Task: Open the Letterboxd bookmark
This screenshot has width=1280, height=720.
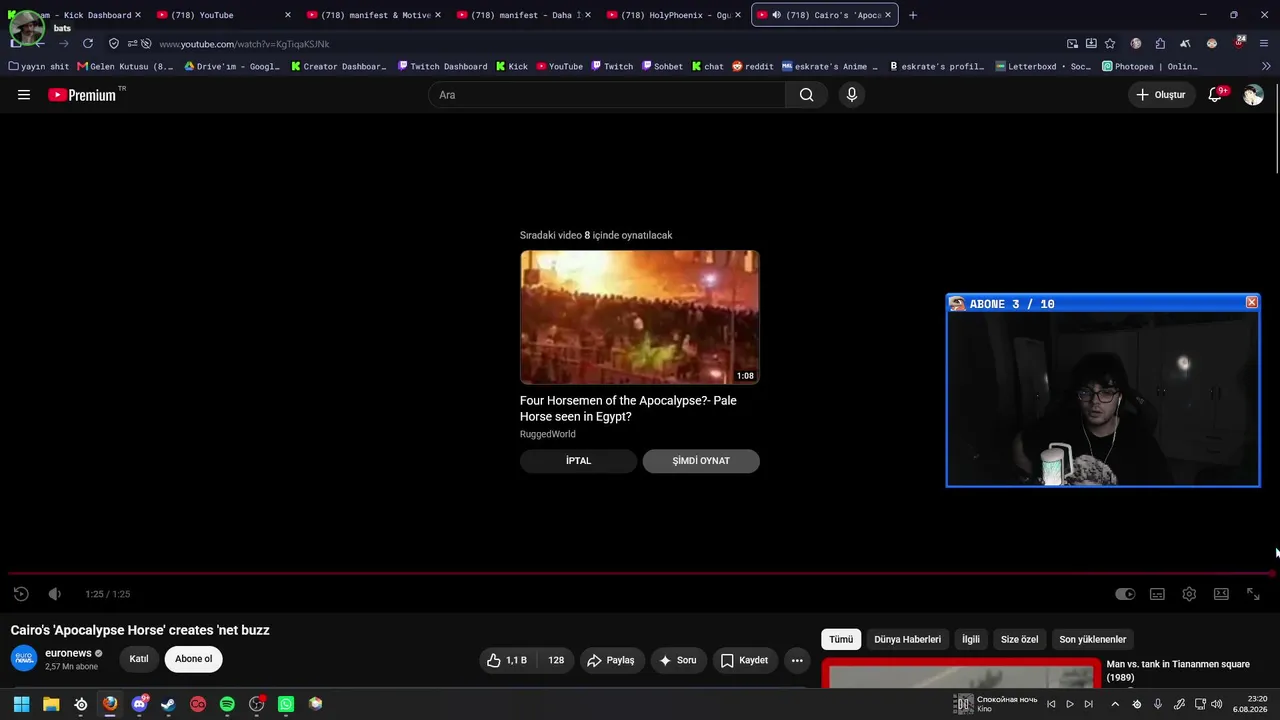Action: (1044, 67)
